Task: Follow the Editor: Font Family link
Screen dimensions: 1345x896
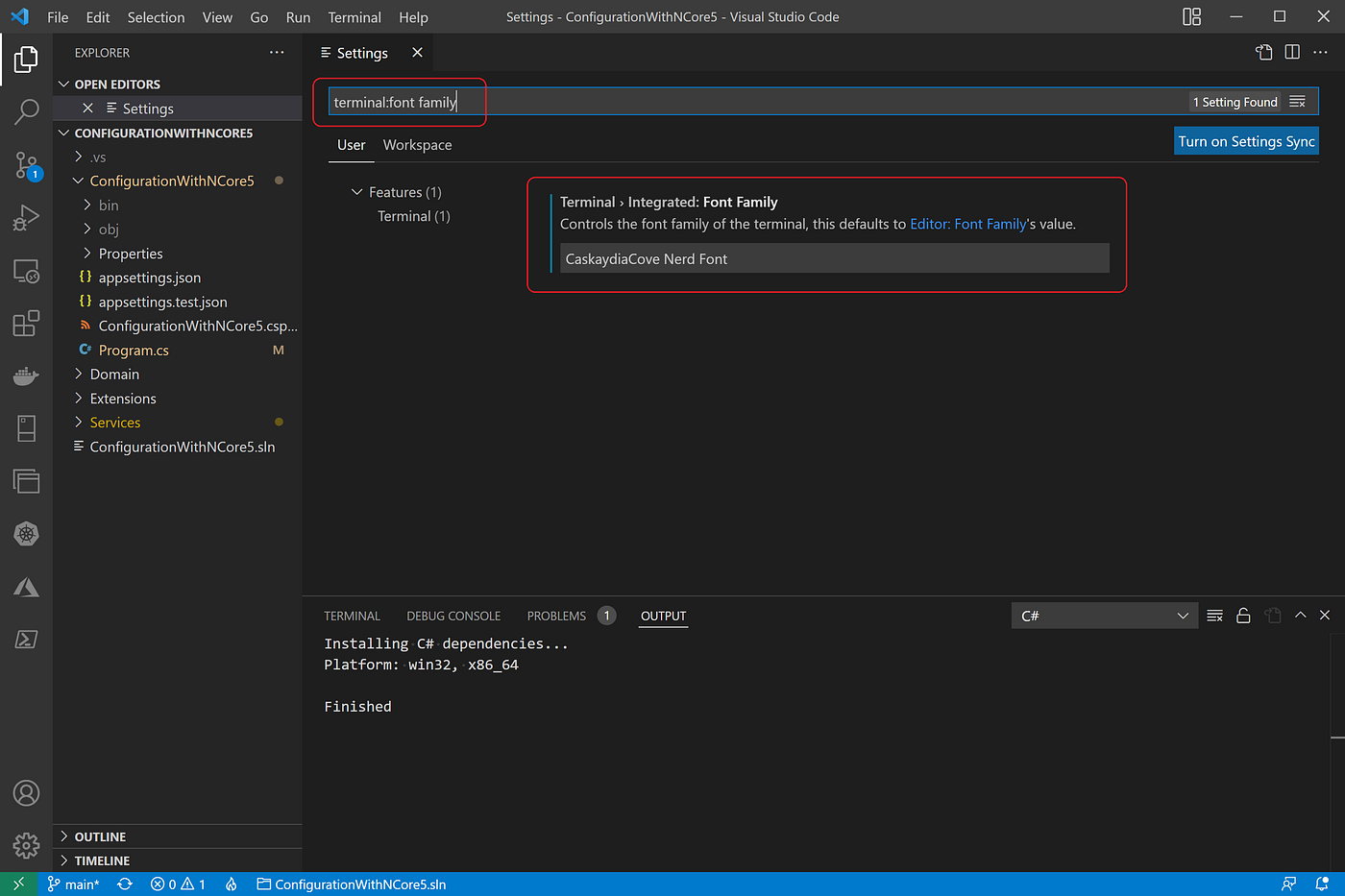Action: pos(967,223)
